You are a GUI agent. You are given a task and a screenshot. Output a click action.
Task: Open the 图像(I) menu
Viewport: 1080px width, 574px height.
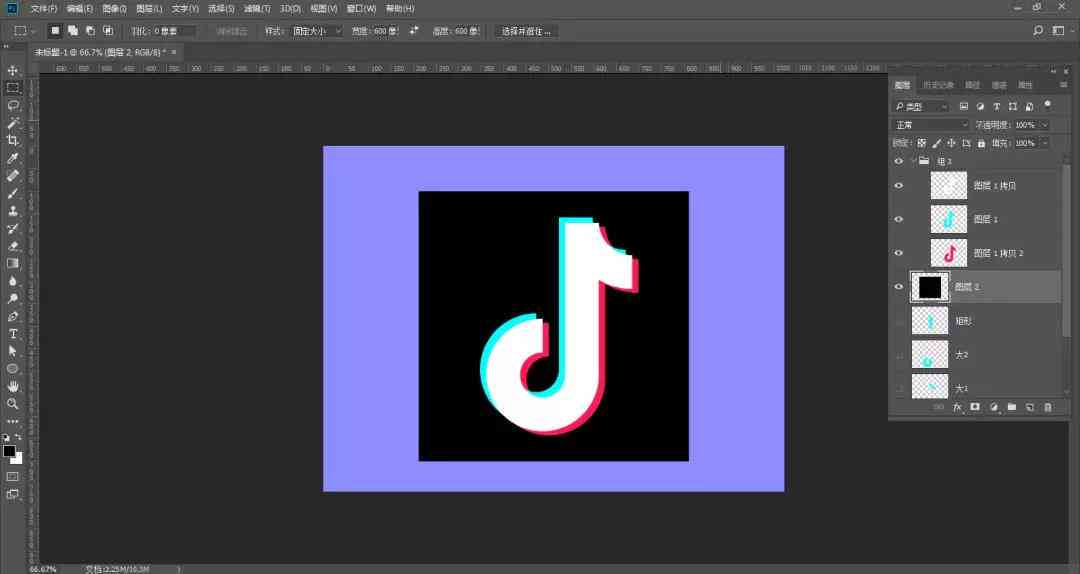coord(114,8)
